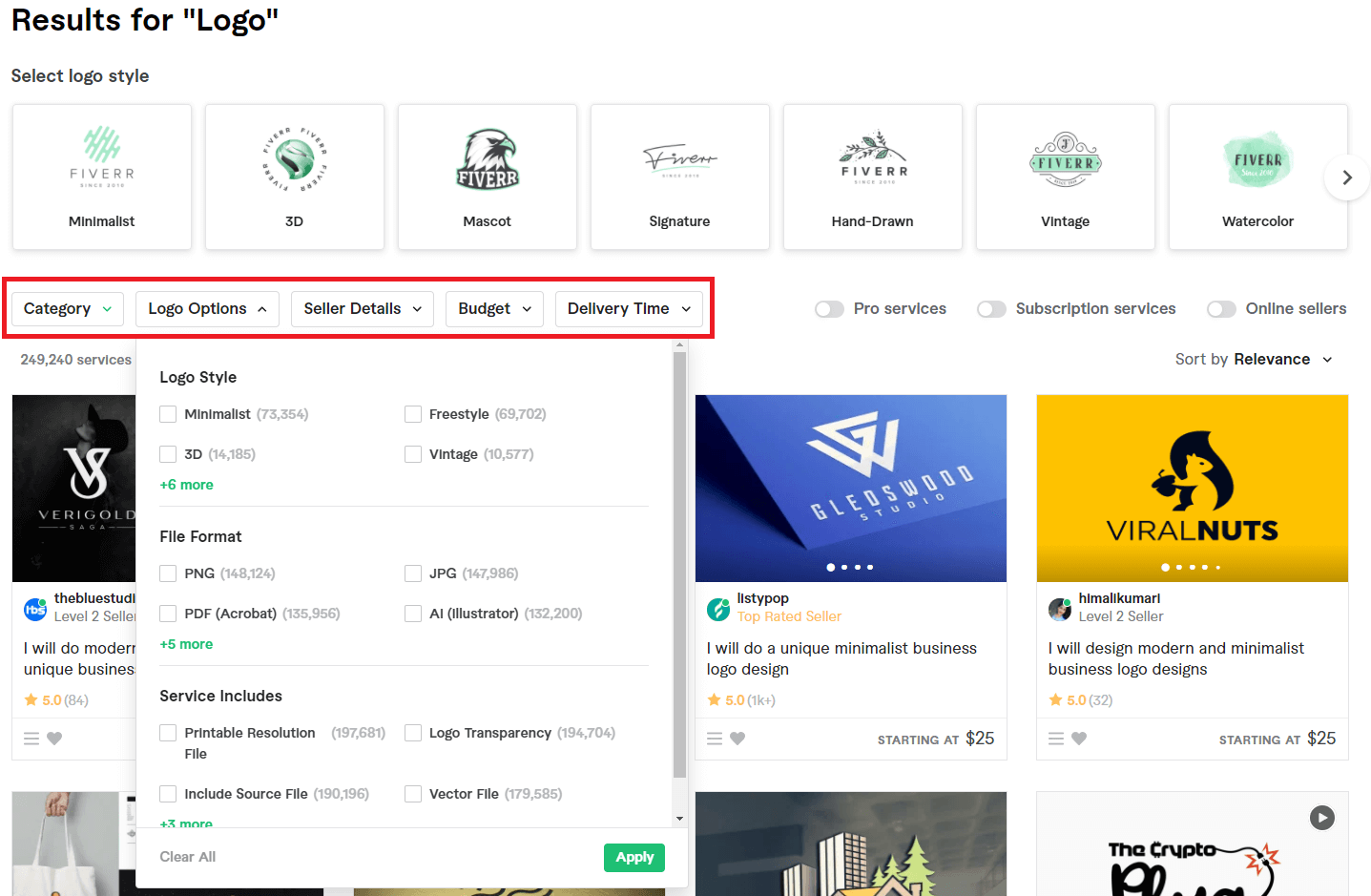This screenshot has width=1371, height=896.
Task: Click the next arrow in logo styles carousel
Action: (1347, 177)
